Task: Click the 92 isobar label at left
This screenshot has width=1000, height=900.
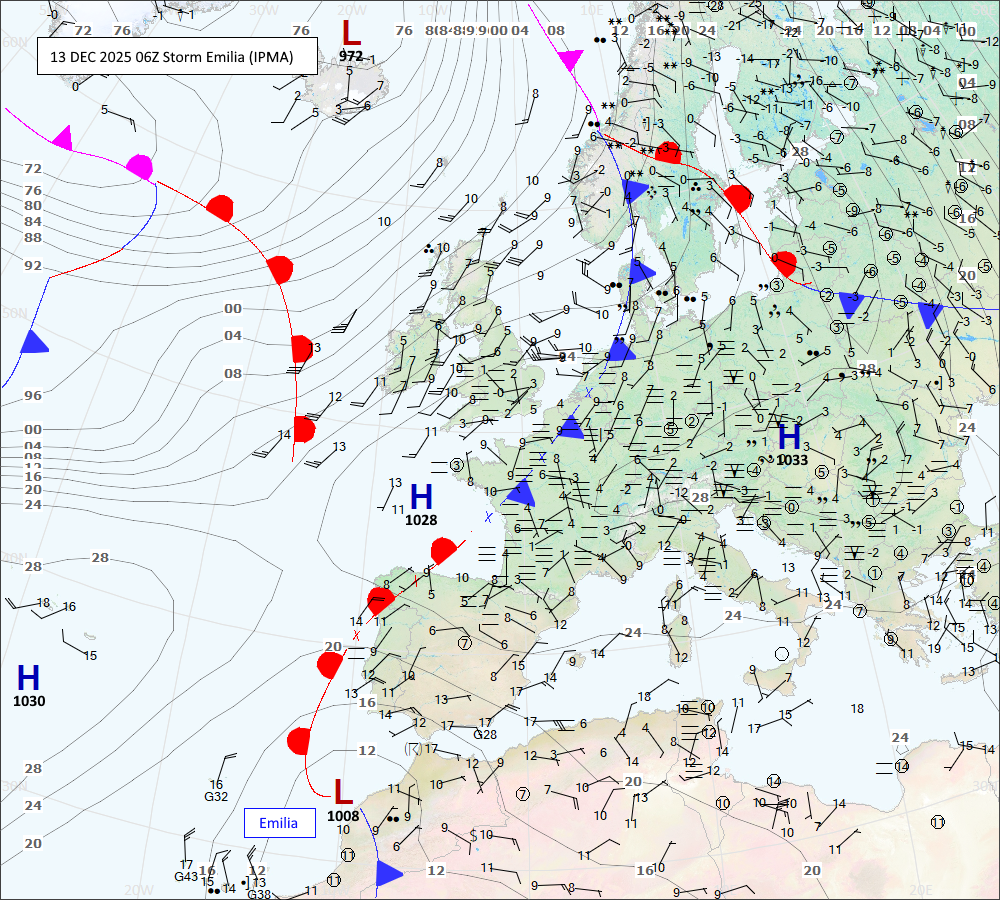Action: [x=34, y=265]
